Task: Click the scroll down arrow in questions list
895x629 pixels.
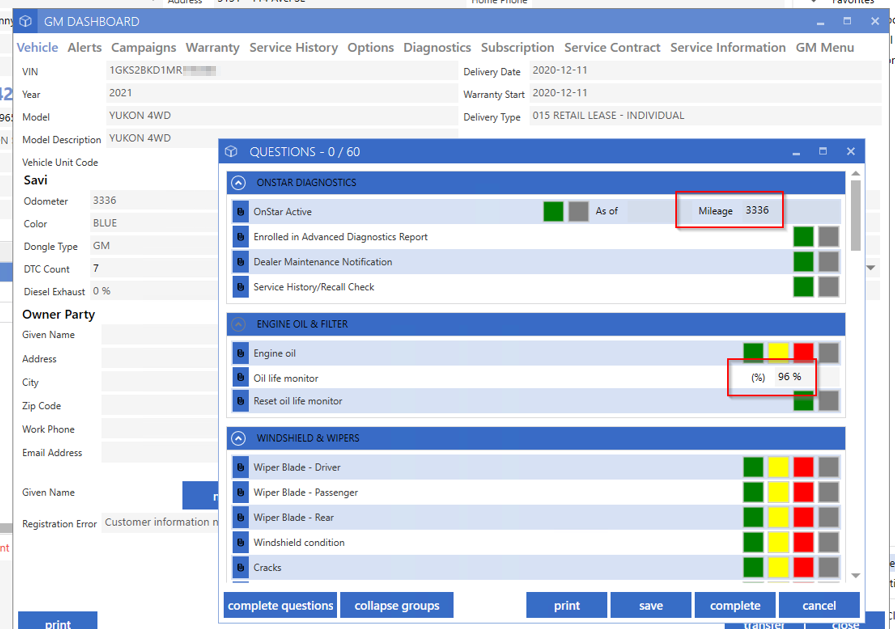Action: point(856,575)
